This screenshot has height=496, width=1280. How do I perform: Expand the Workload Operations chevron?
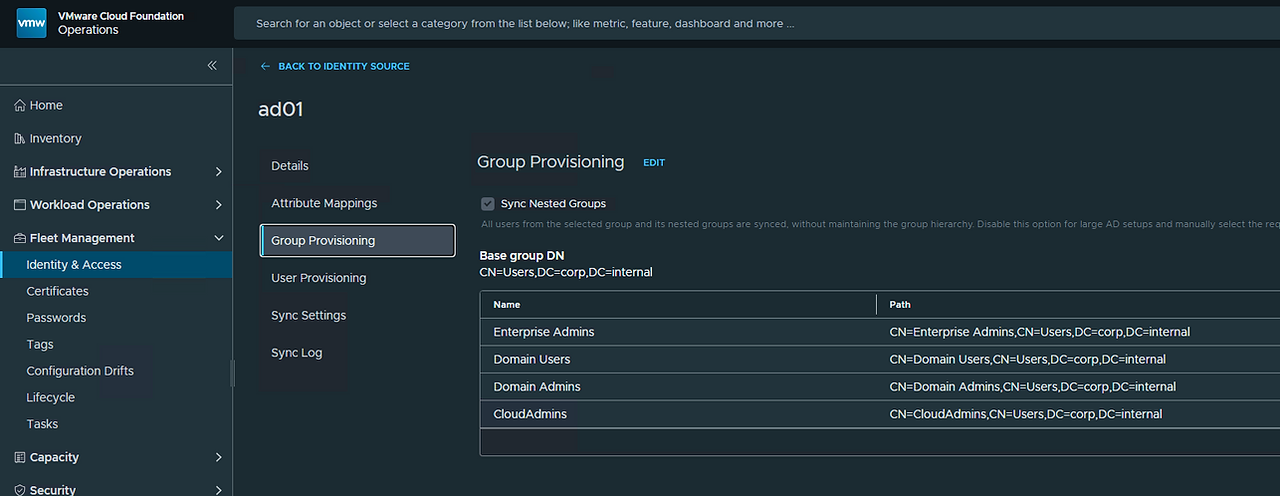[219, 205]
